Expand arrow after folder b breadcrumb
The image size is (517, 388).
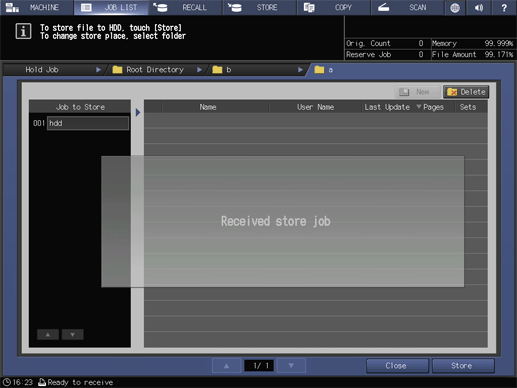(300, 70)
